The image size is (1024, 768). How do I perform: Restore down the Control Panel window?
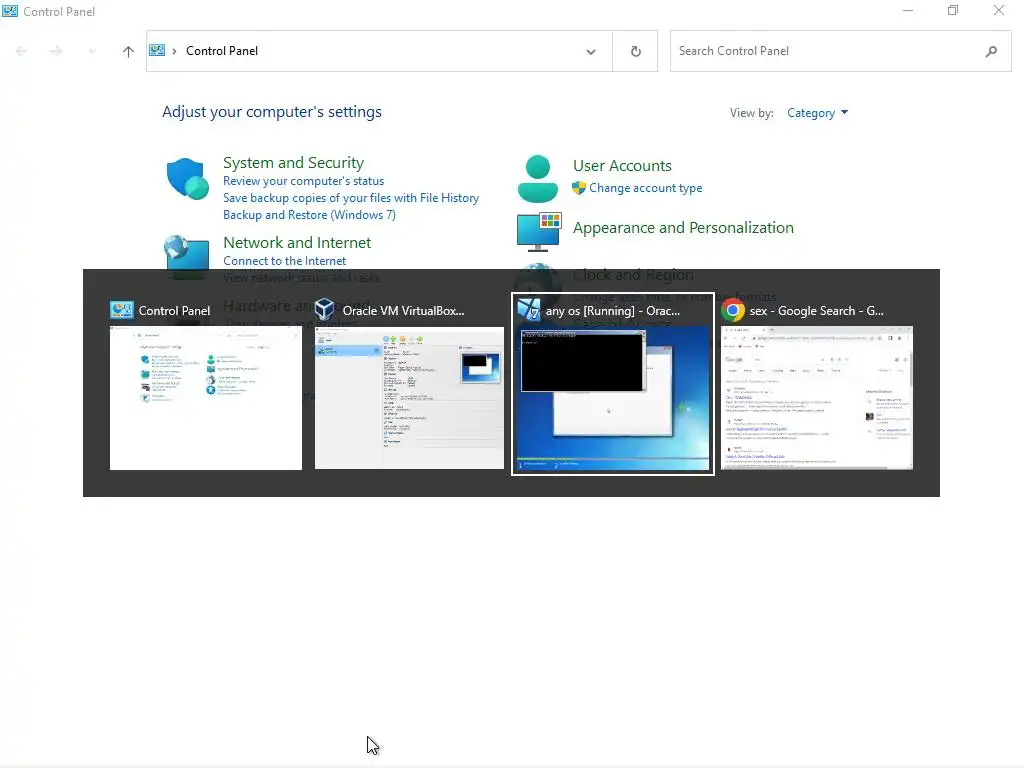tap(953, 10)
